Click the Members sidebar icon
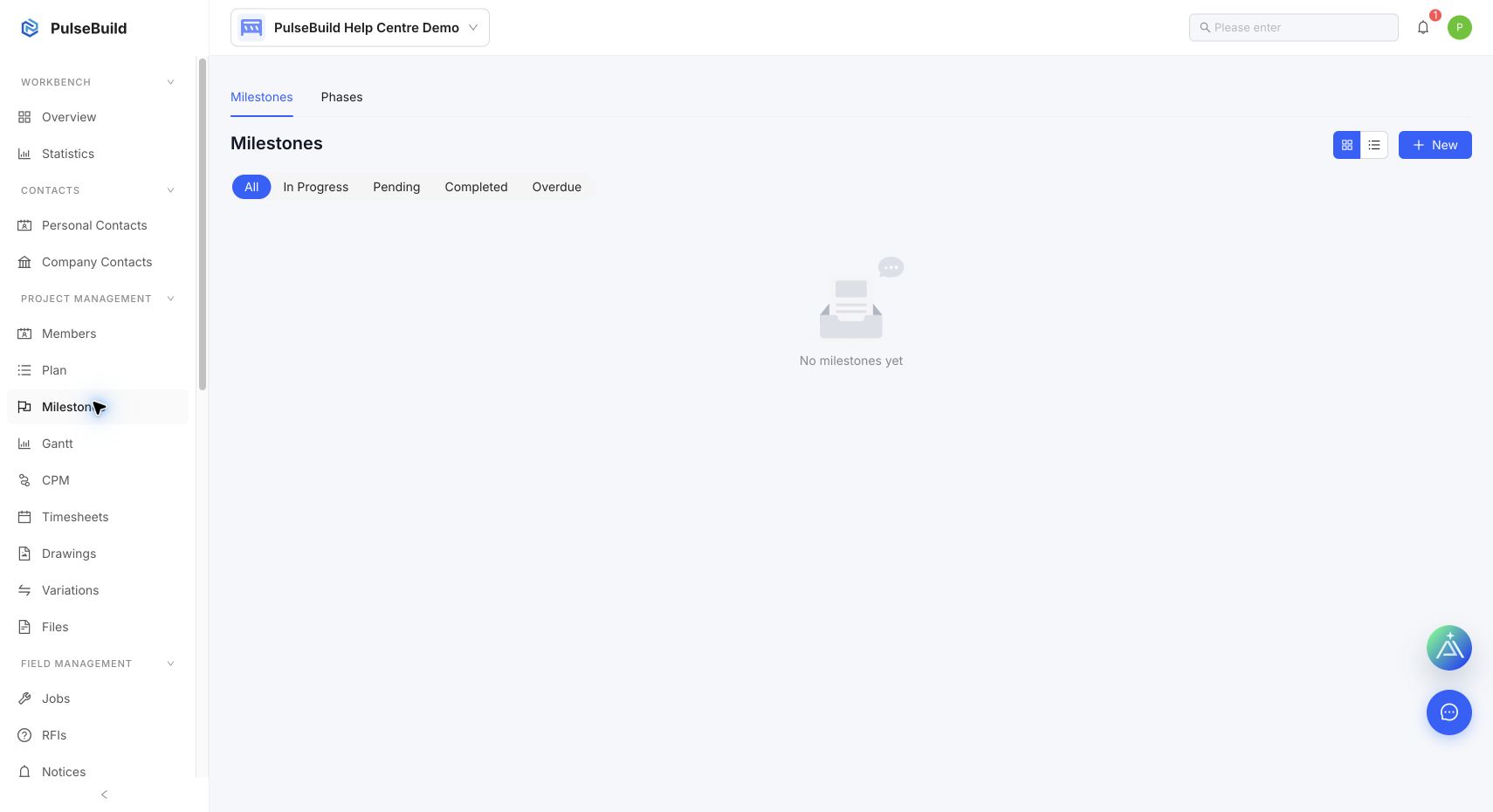The image size is (1493, 812). coord(24,334)
